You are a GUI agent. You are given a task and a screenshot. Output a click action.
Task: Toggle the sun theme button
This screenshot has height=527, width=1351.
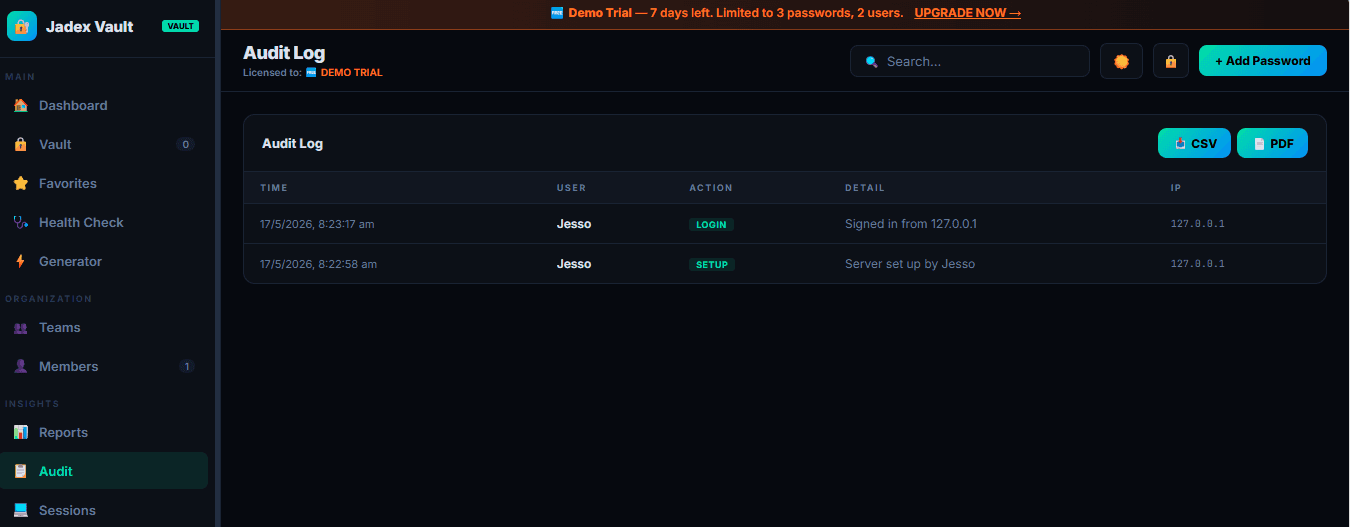(x=1121, y=61)
